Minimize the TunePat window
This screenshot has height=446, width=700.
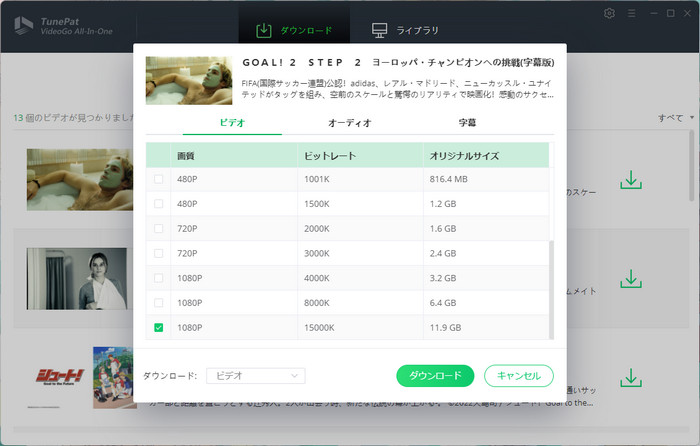point(654,13)
